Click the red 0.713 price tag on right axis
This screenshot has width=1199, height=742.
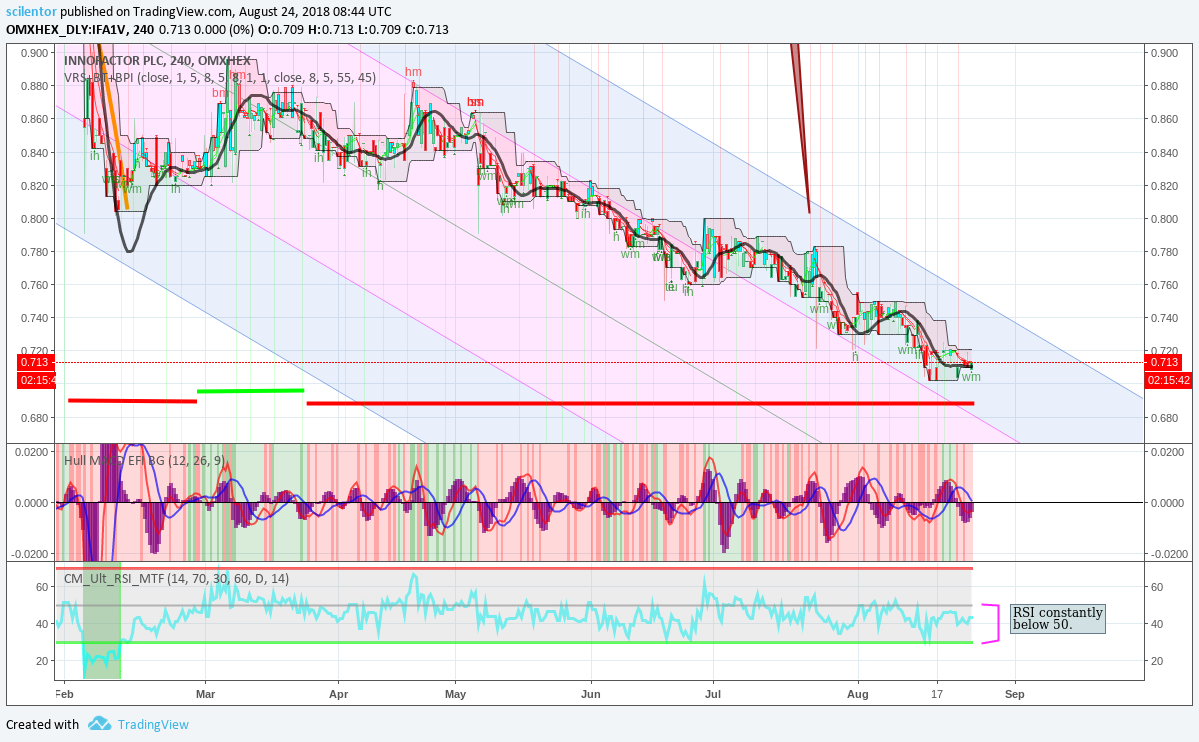point(1164,363)
